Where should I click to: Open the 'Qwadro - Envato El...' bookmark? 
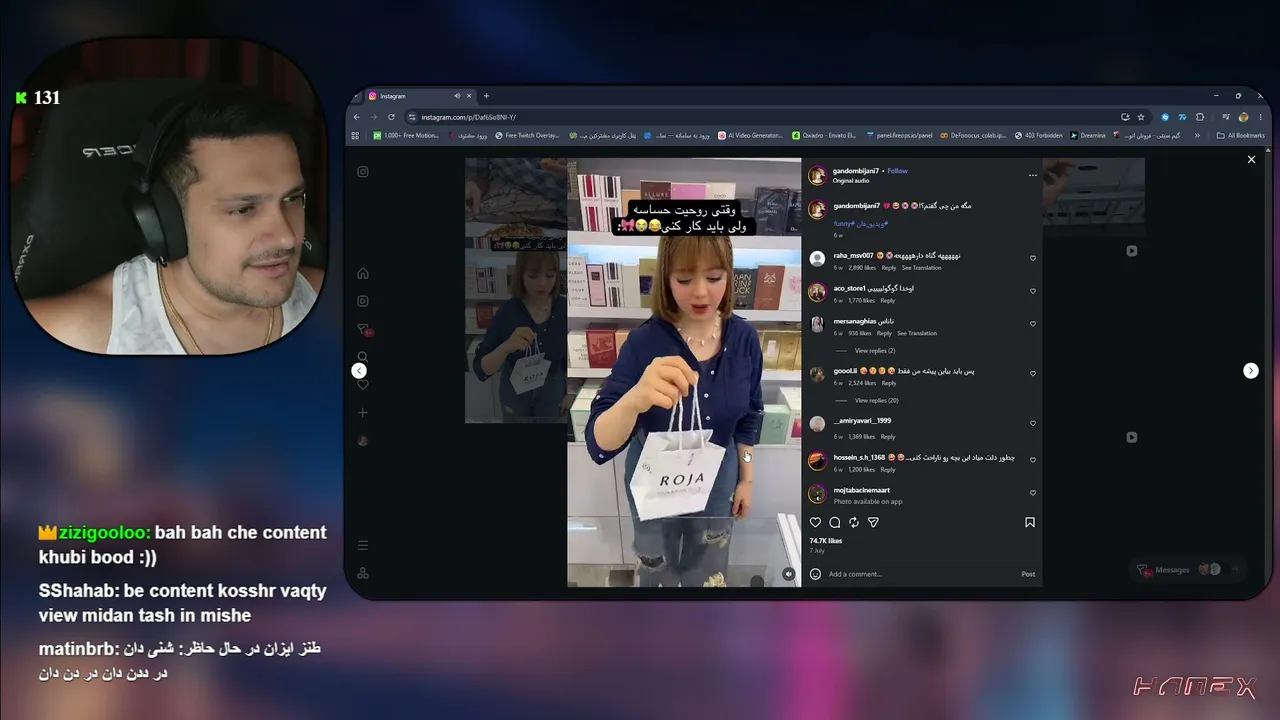click(x=825, y=136)
